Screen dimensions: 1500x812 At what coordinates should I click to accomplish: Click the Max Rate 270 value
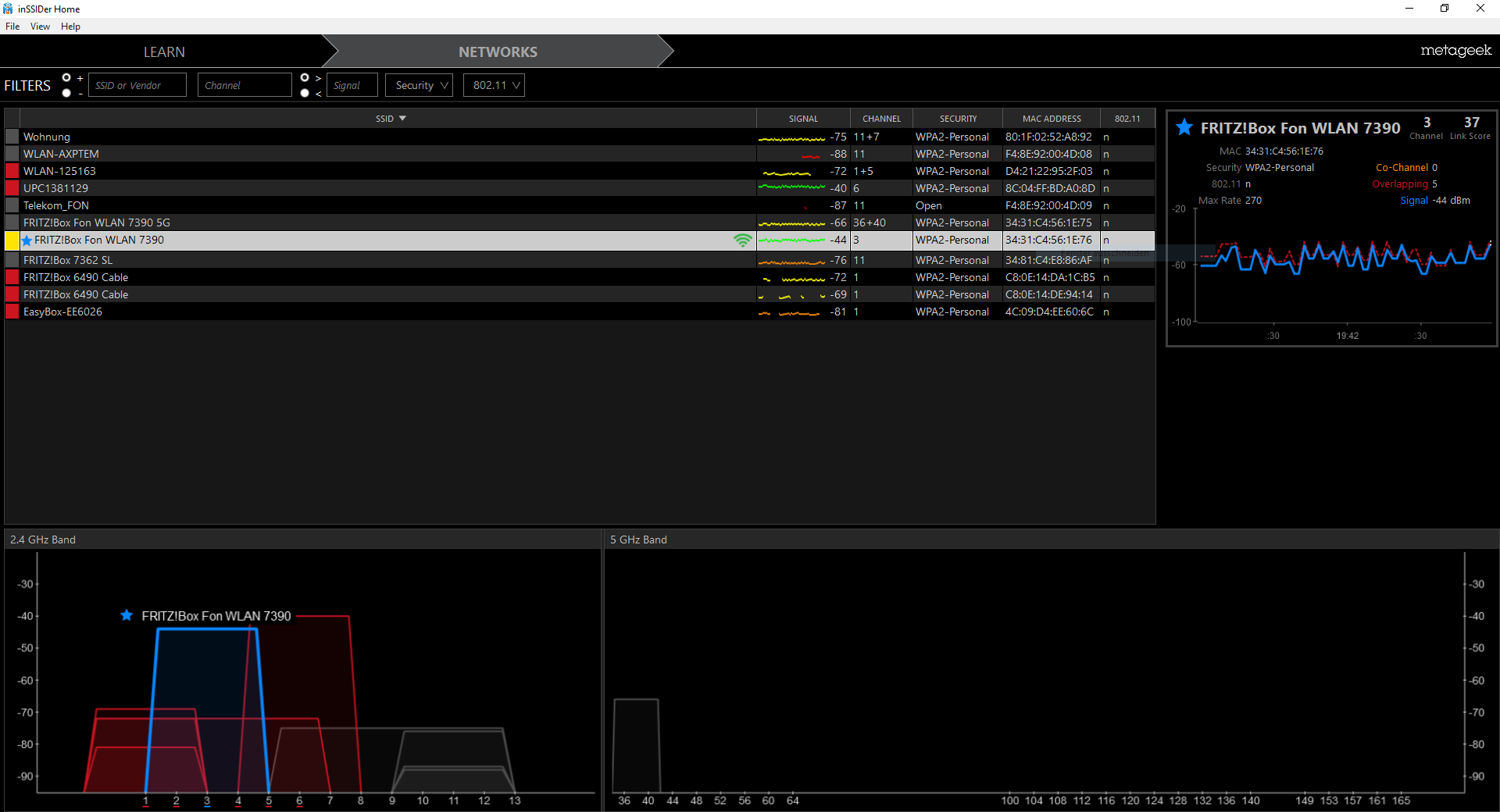pyautogui.click(x=1253, y=201)
